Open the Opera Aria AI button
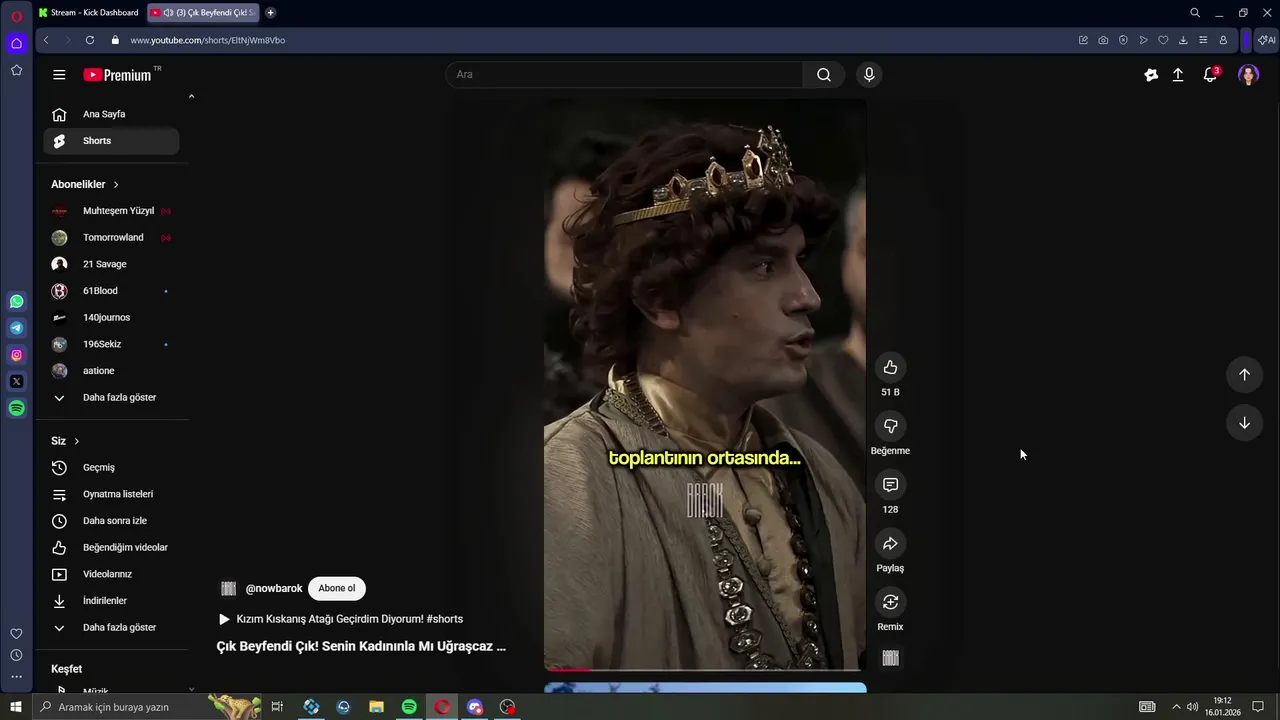The height and width of the screenshot is (720, 1280). 1266,40
